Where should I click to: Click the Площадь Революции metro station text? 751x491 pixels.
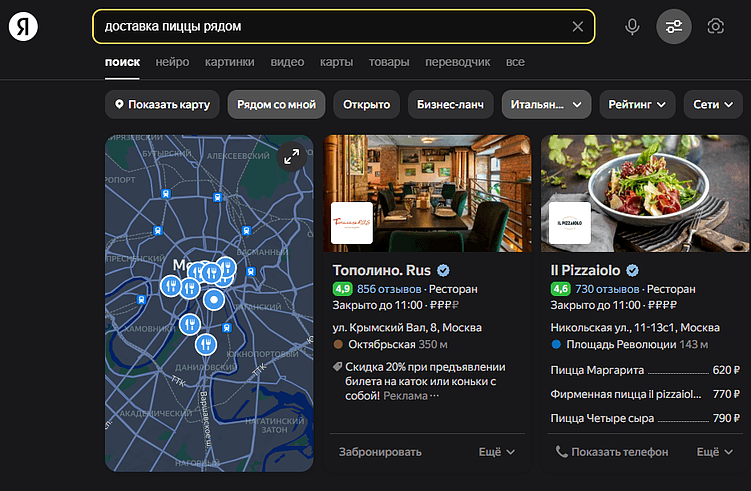[x=621, y=344]
